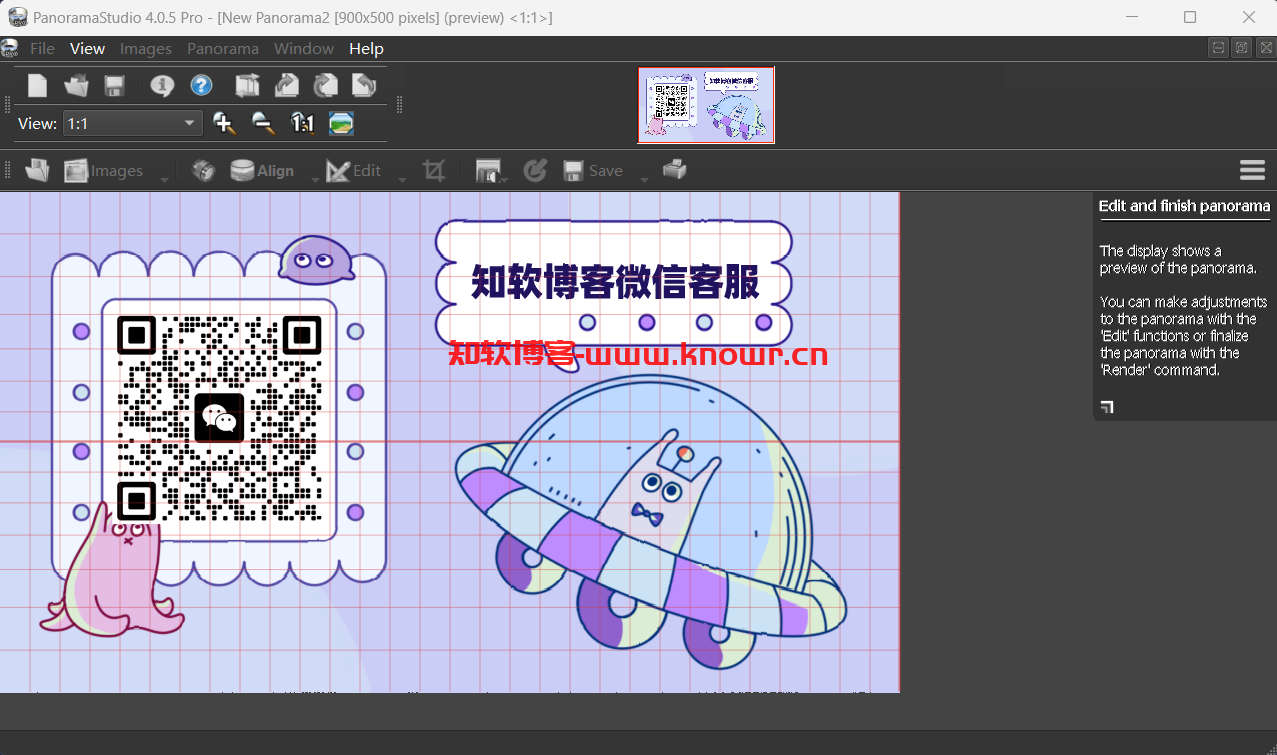Screen dimensions: 1277x755
Task: Click the circular pen retouch icon
Action: tap(535, 171)
